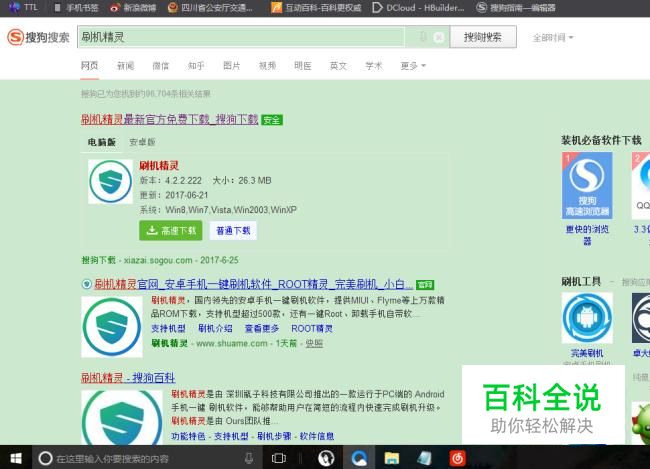Image resolution: width=650 pixels, height=469 pixels.
Task: Clear the search box with X icon
Action: 439,38
